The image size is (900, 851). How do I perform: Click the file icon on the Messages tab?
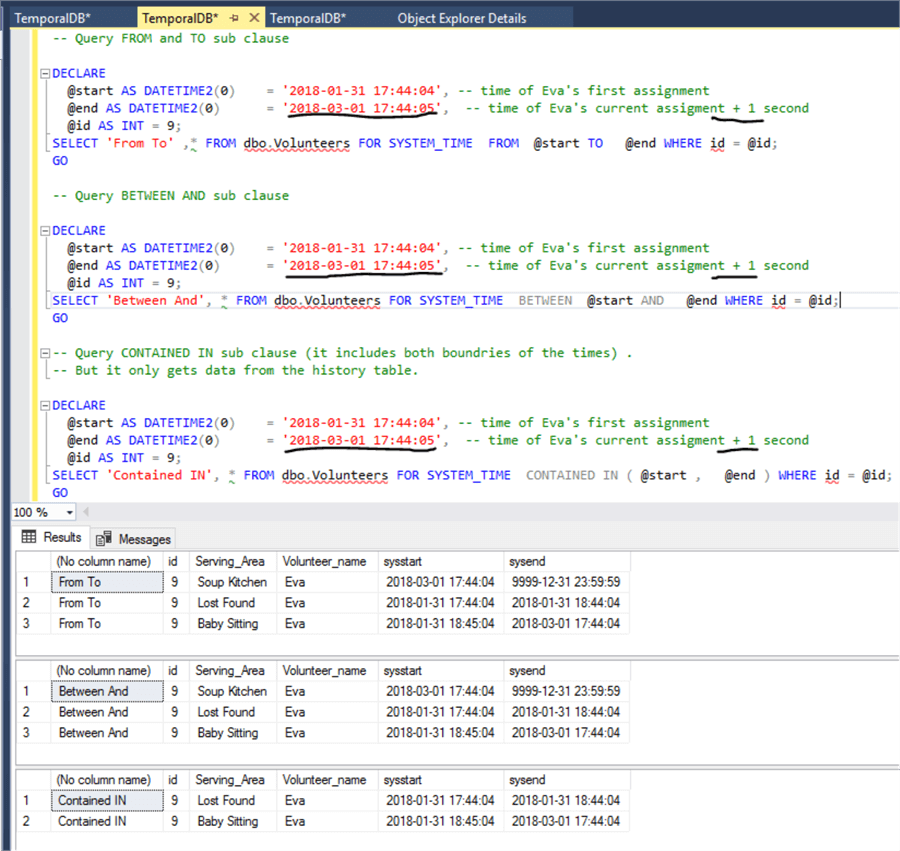tap(101, 538)
